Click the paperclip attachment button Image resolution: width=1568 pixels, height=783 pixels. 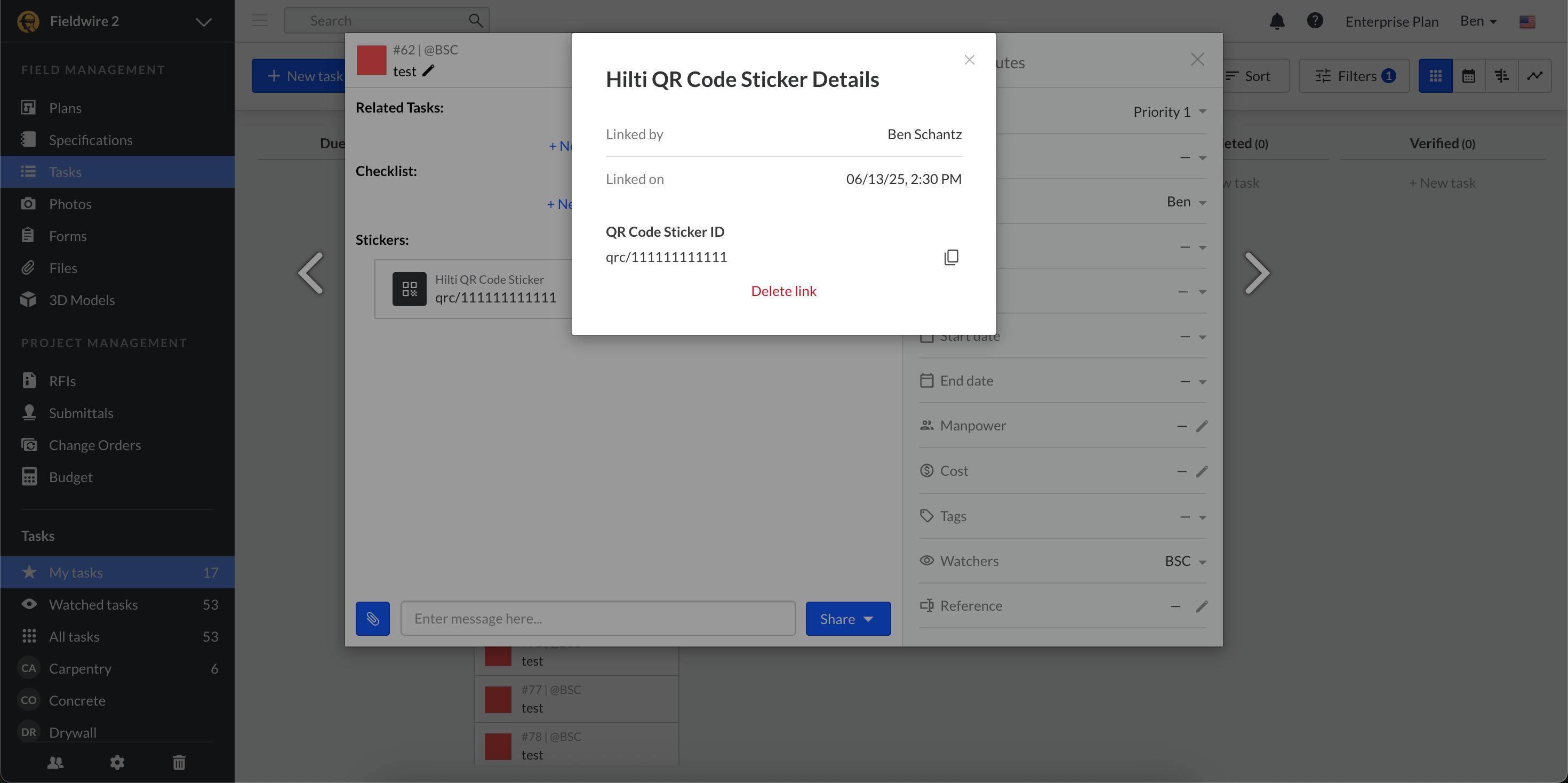[372, 619]
